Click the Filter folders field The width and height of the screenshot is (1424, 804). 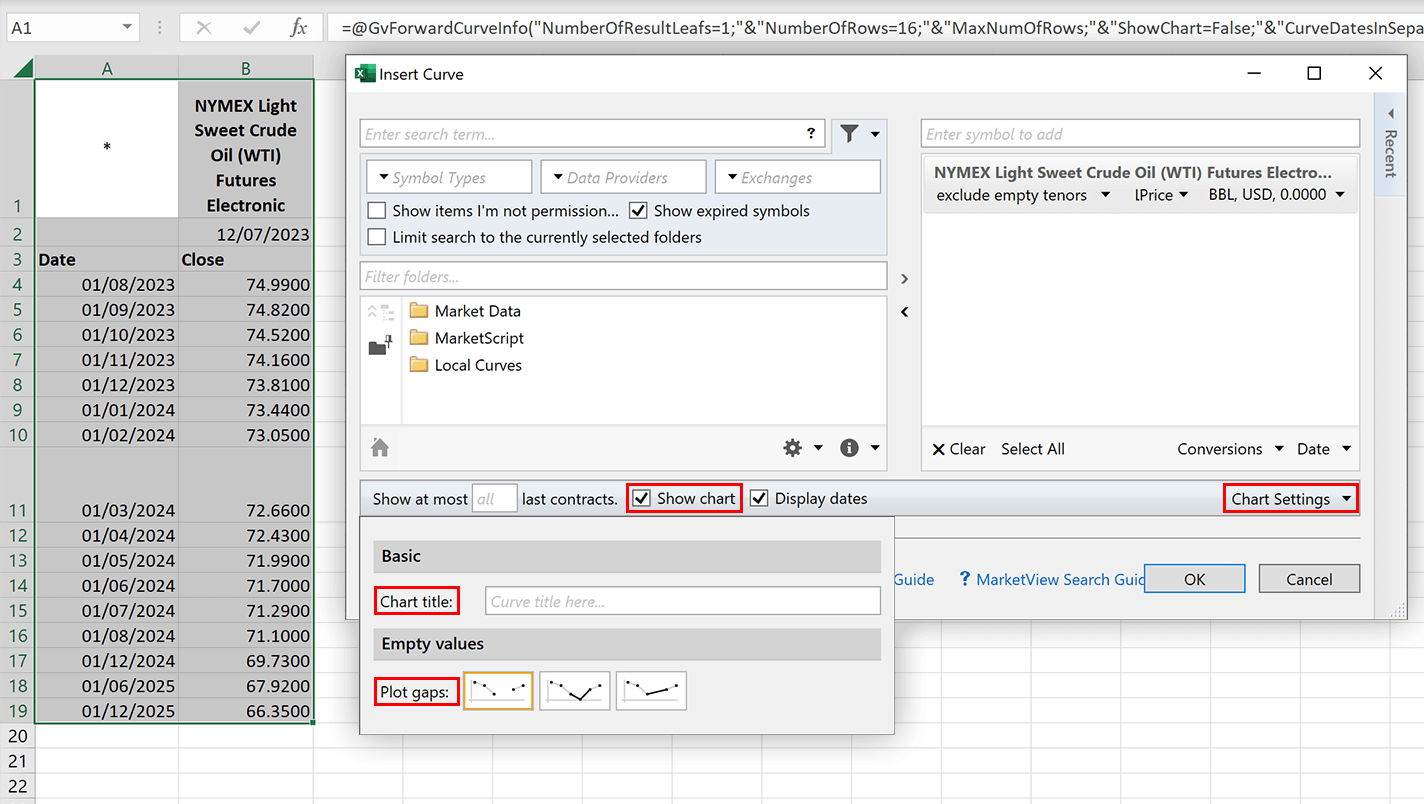[623, 276]
